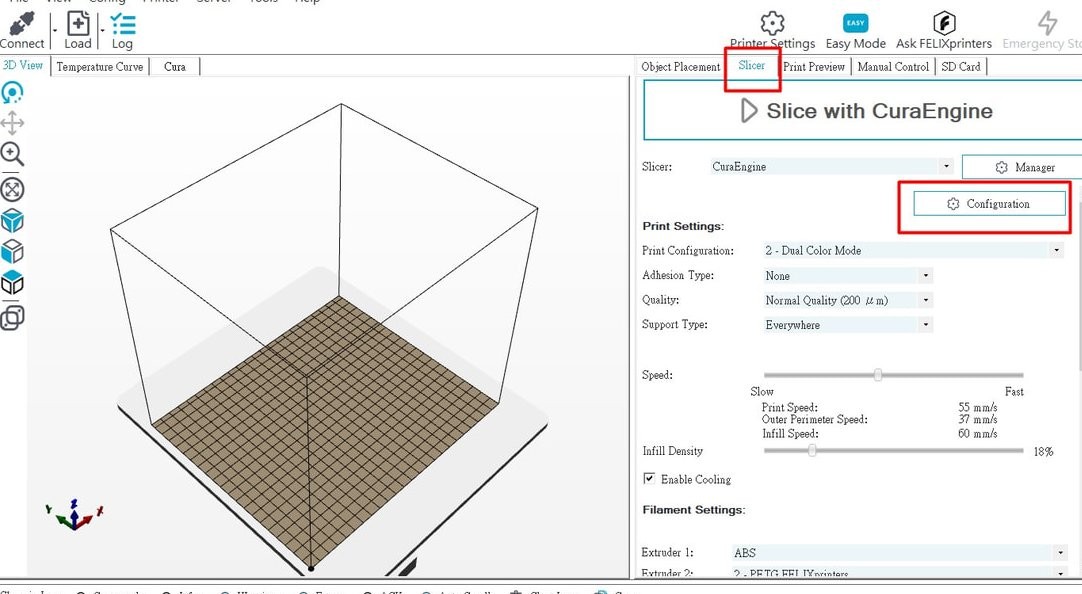Click the Ask FELIXprinters icon
The height and width of the screenshot is (594, 1082).
click(x=943, y=25)
